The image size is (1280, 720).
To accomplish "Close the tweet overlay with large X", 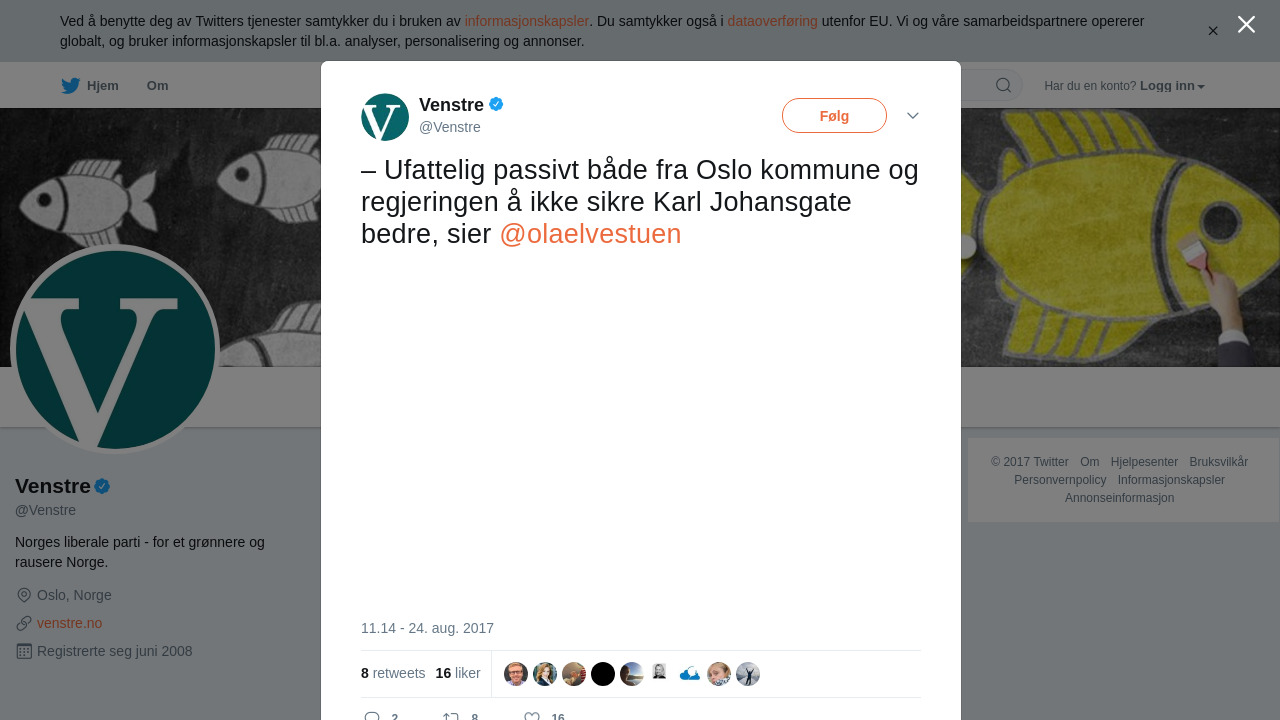I will [x=1246, y=24].
